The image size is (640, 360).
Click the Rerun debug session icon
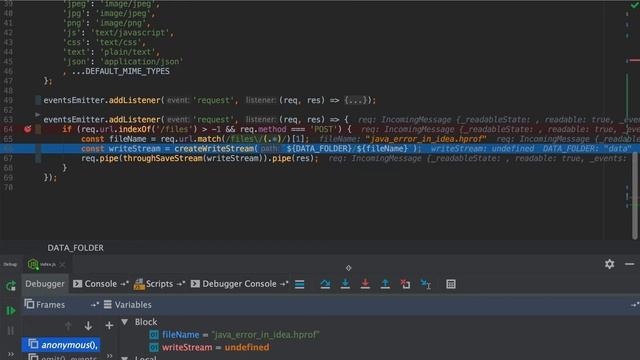pyautogui.click(x=11, y=286)
